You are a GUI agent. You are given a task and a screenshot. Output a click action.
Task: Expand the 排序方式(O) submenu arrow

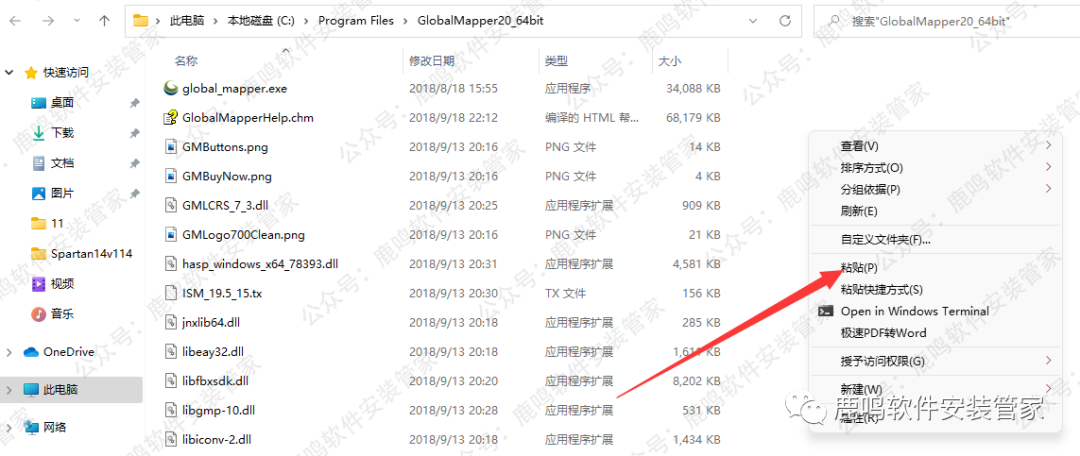(x=1048, y=167)
